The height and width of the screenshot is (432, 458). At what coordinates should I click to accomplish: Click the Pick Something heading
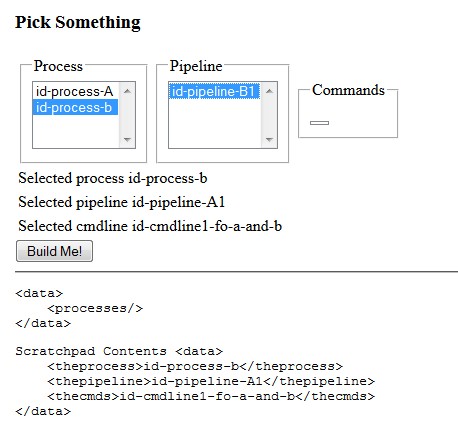pos(78,22)
